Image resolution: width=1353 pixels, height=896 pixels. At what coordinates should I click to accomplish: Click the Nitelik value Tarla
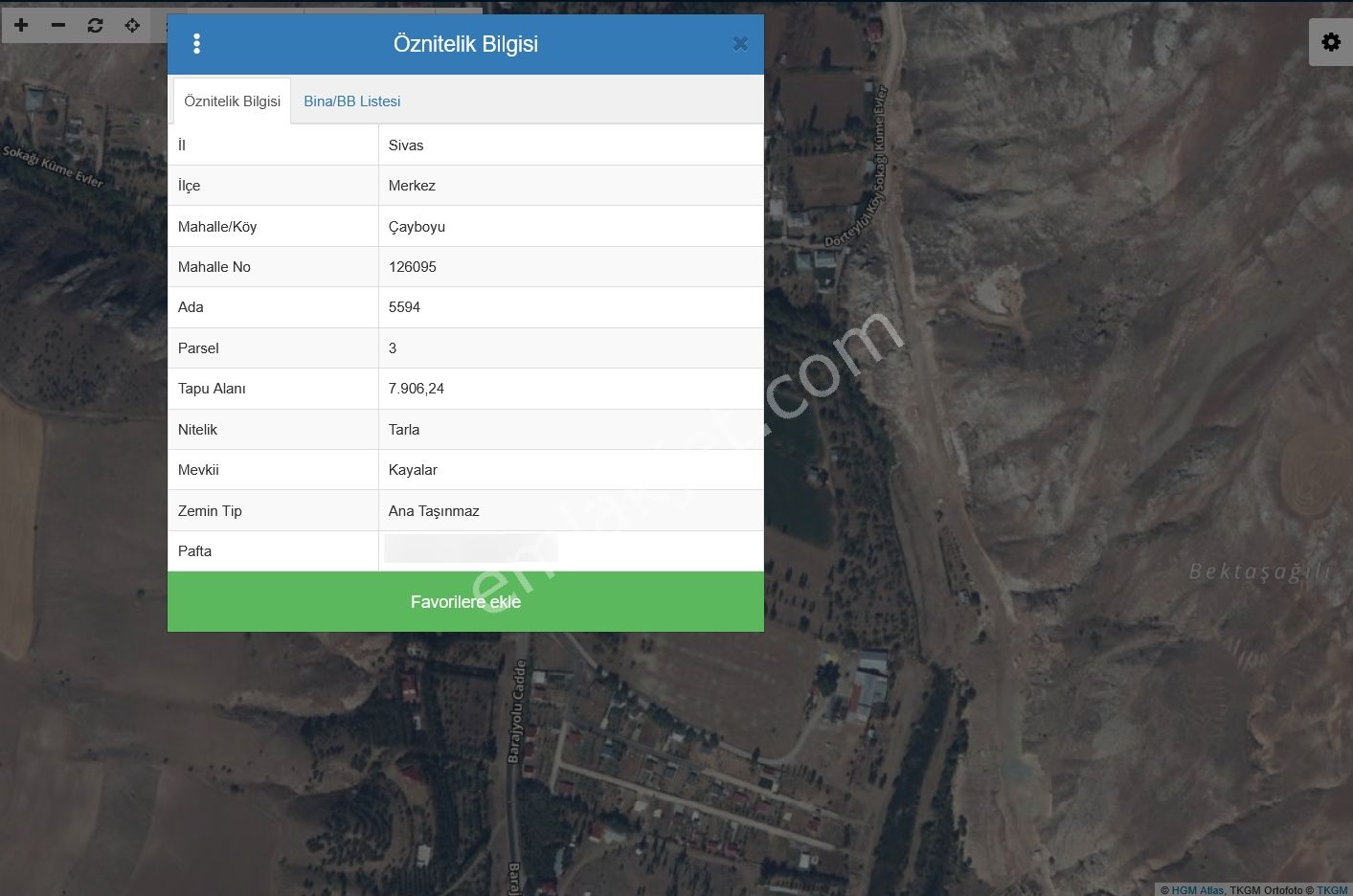404,430
